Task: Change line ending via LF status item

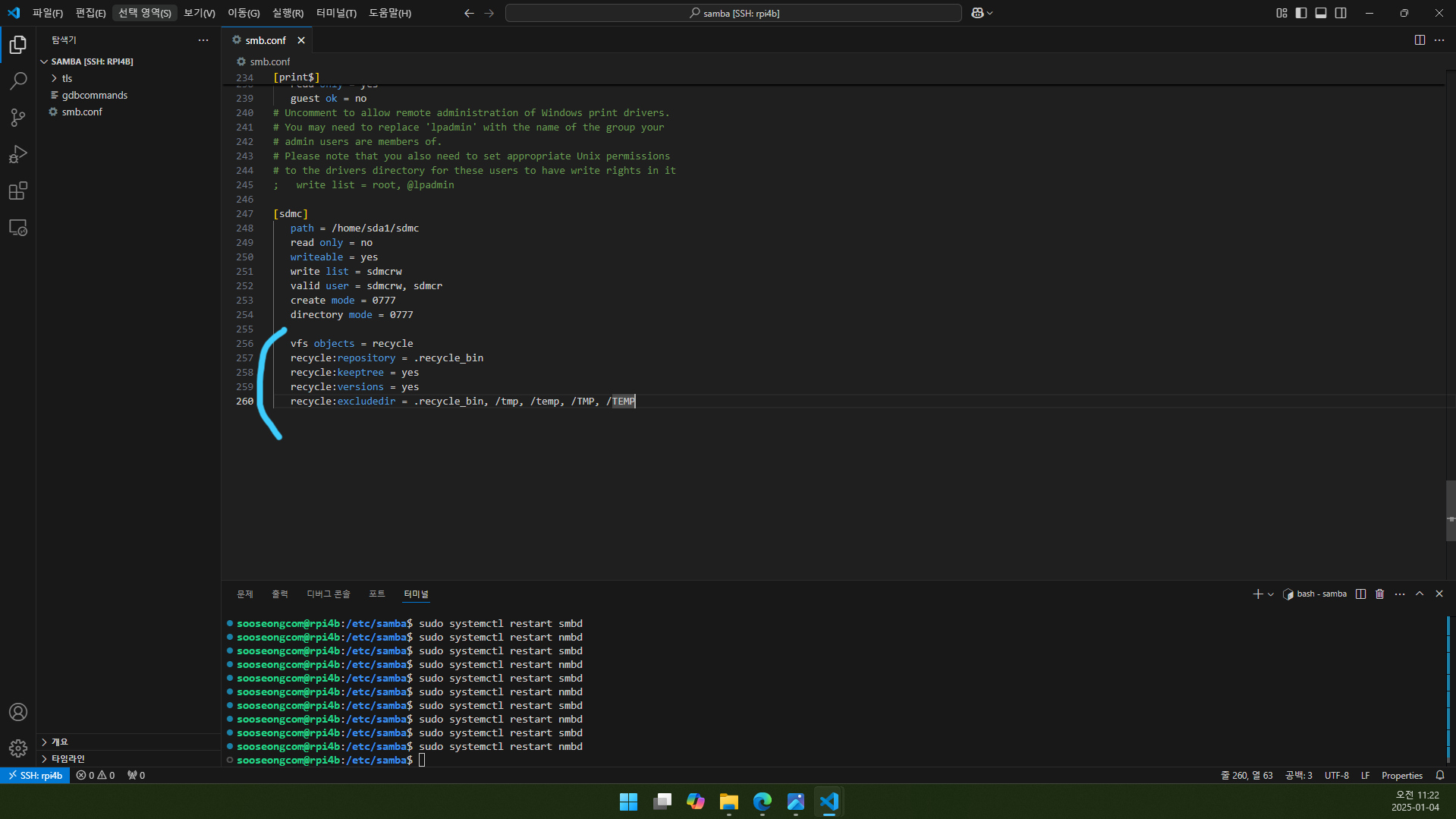Action: tap(1365, 776)
